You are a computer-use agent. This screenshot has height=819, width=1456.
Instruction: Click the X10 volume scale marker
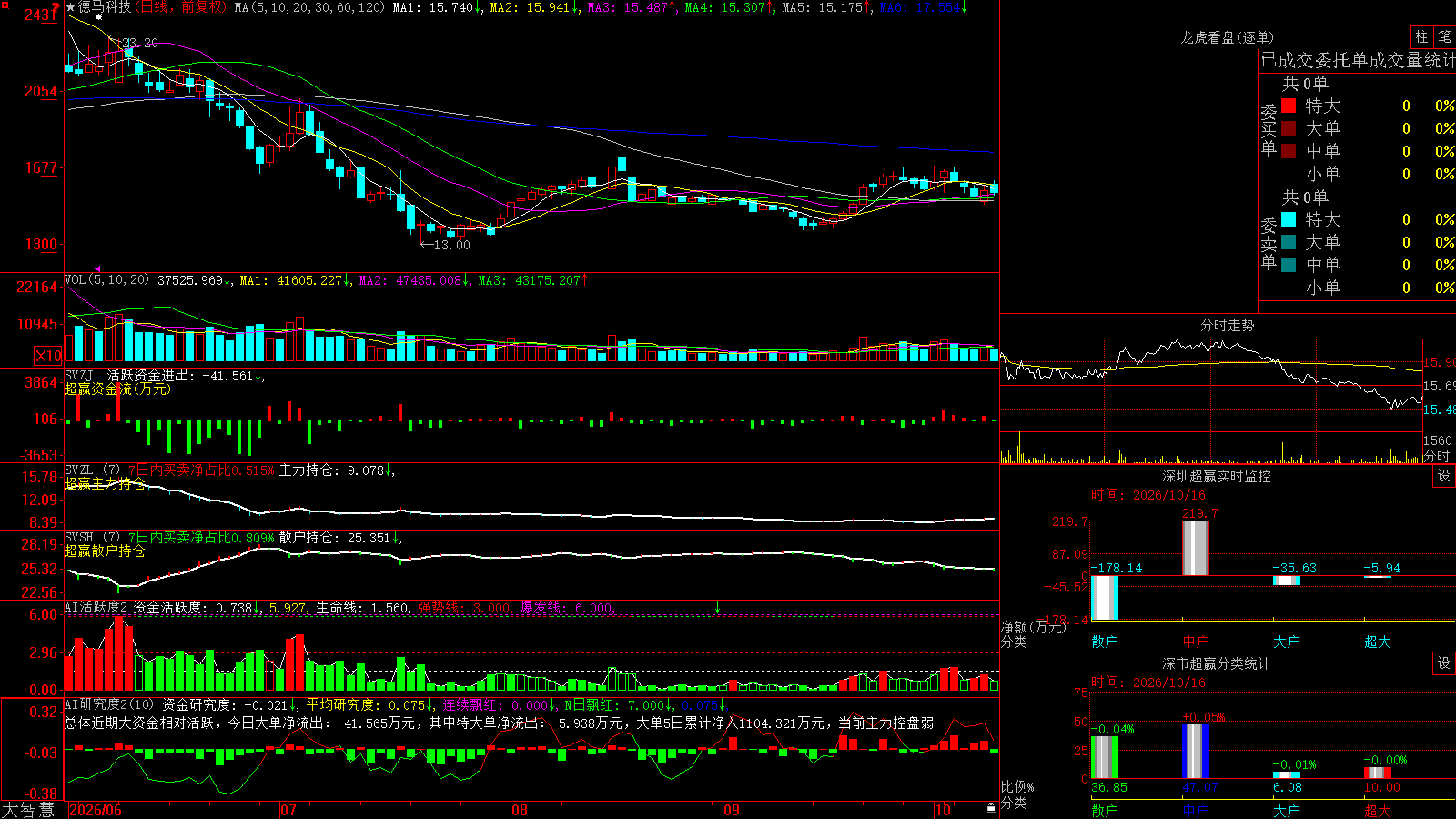click(x=48, y=356)
